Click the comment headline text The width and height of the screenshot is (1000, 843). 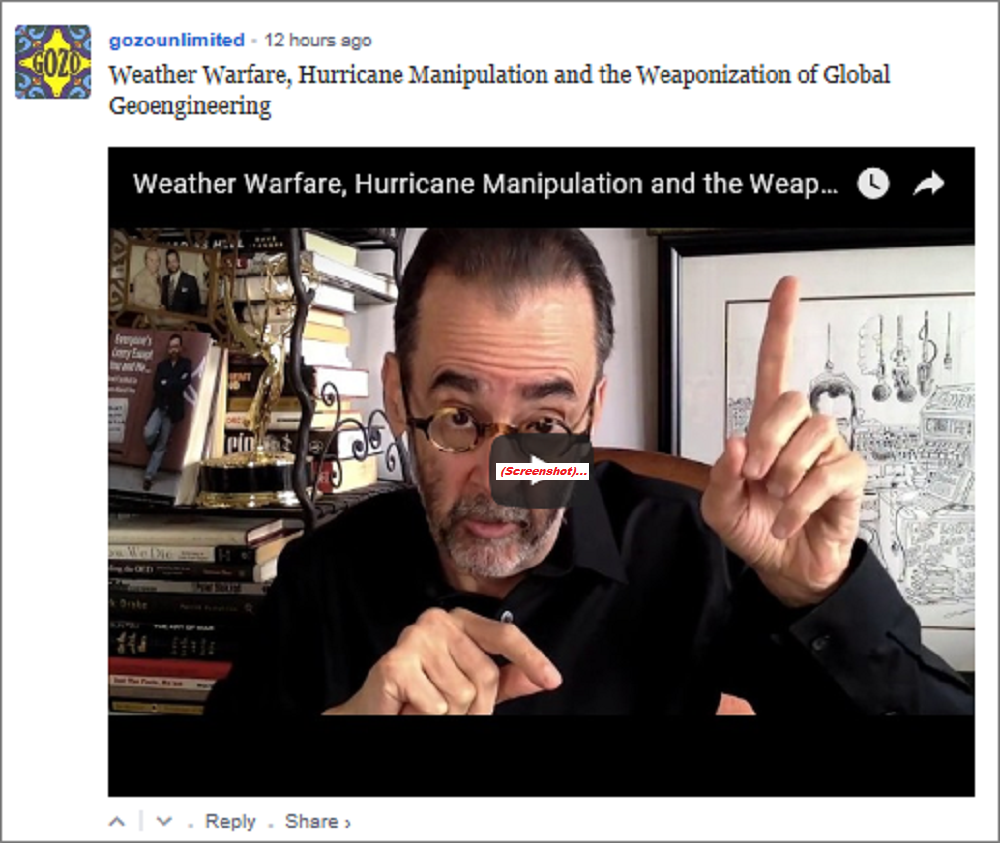tap(499, 90)
